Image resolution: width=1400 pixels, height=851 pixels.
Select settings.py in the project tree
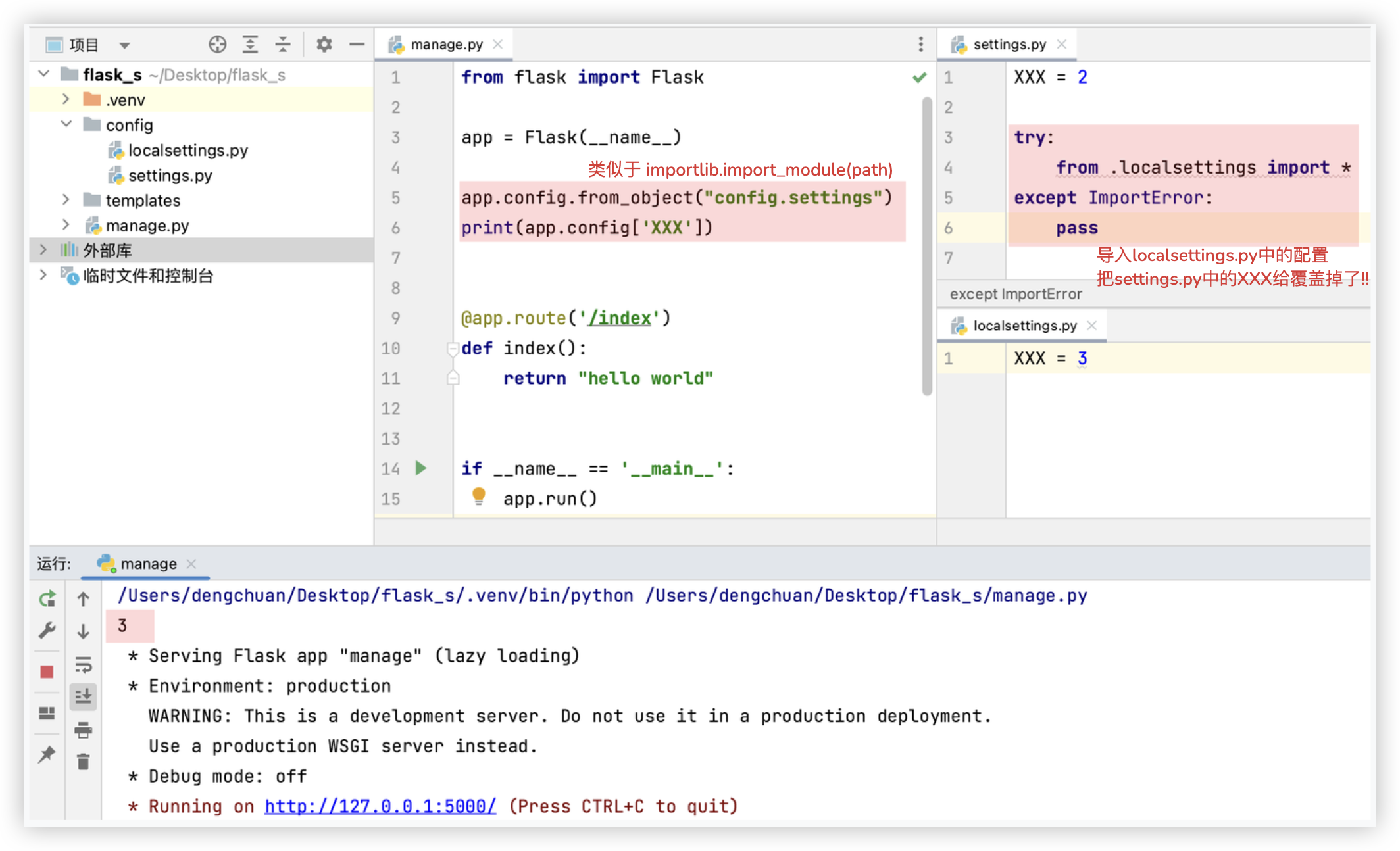(x=170, y=176)
